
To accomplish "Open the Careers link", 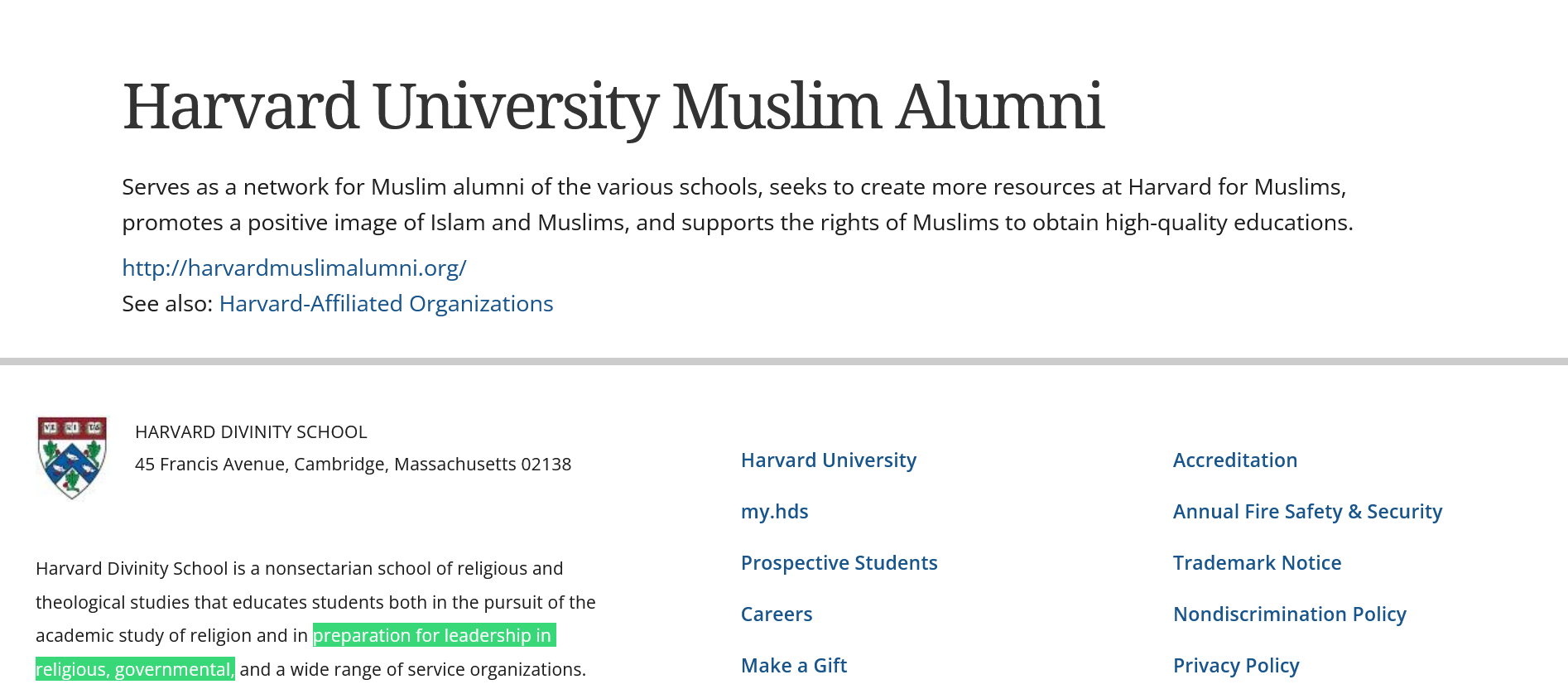I will (777, 614).
